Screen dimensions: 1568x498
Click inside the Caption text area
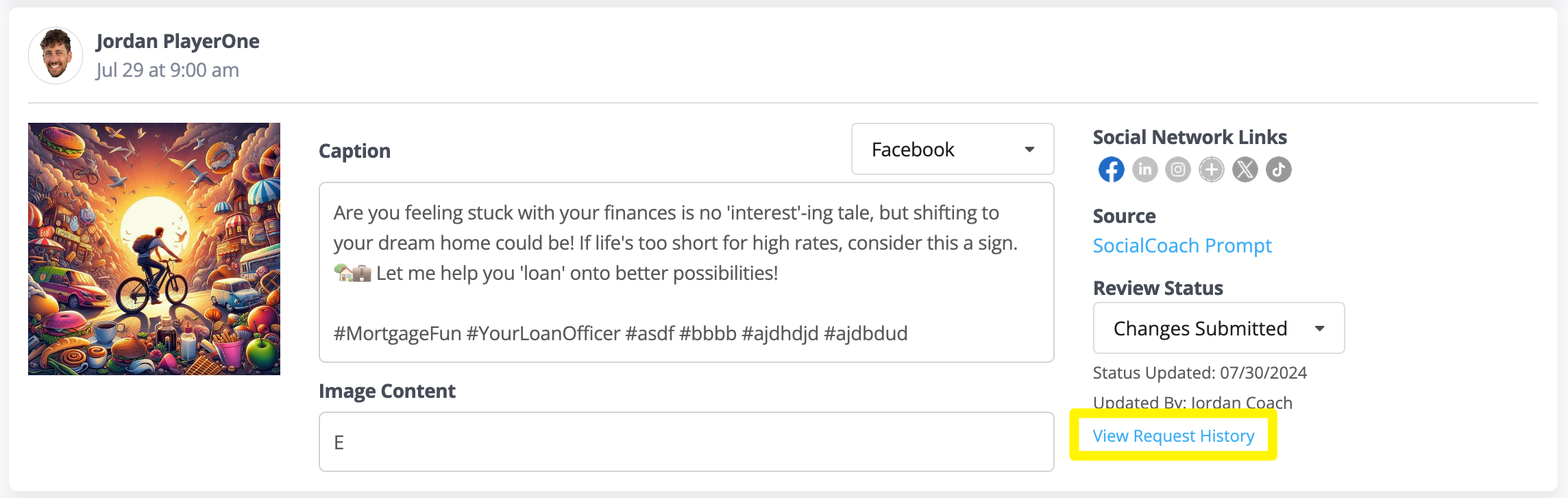(686, 272)
